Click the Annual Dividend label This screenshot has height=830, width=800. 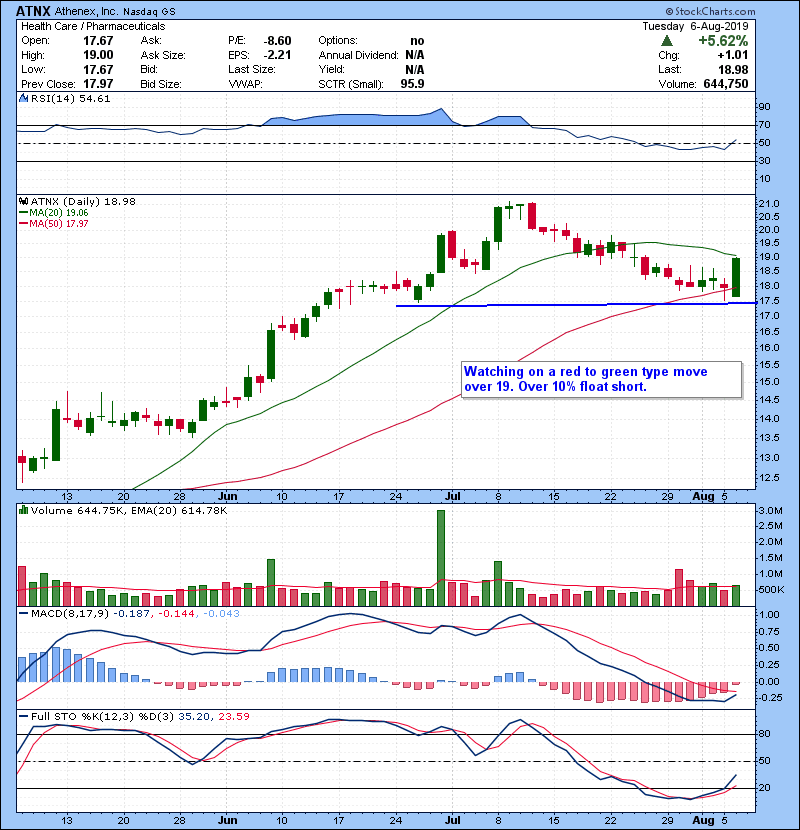tap(358, 55)
